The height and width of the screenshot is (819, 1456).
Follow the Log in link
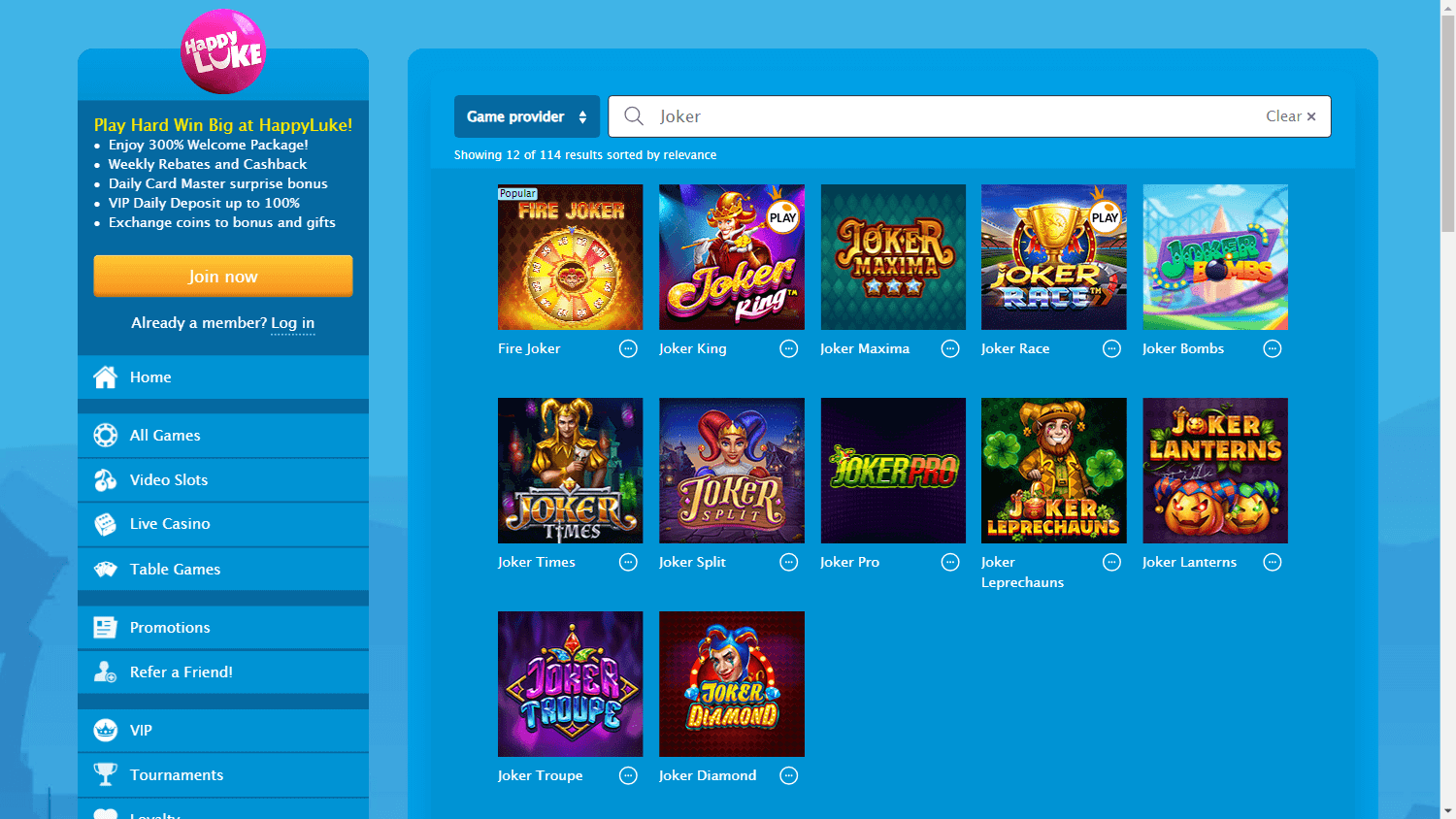pos(292,323)
